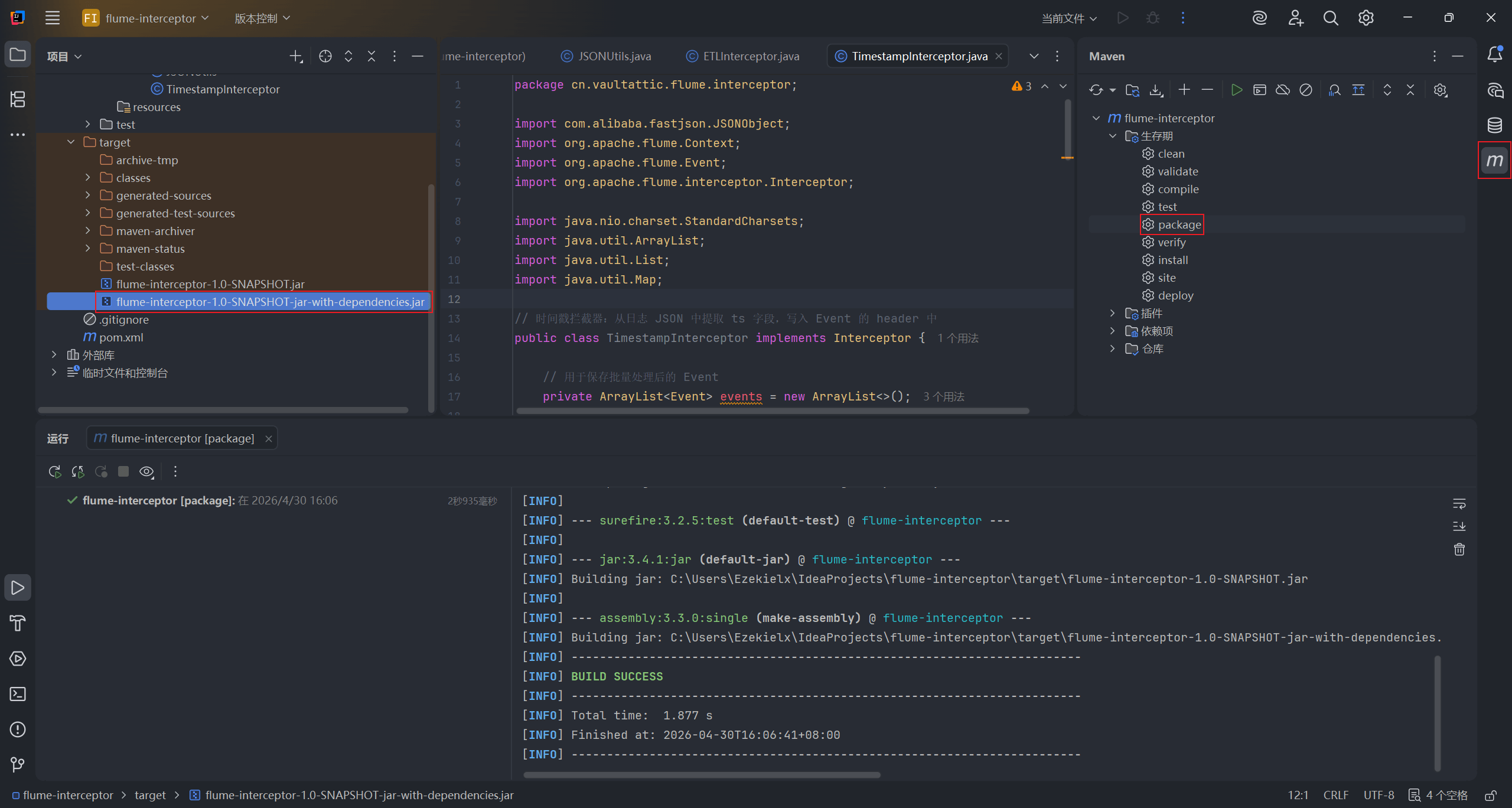Viewport: 1512px width, 808px height.
Task: Open the Build hammer tool window
Action: tap(18, 623)
